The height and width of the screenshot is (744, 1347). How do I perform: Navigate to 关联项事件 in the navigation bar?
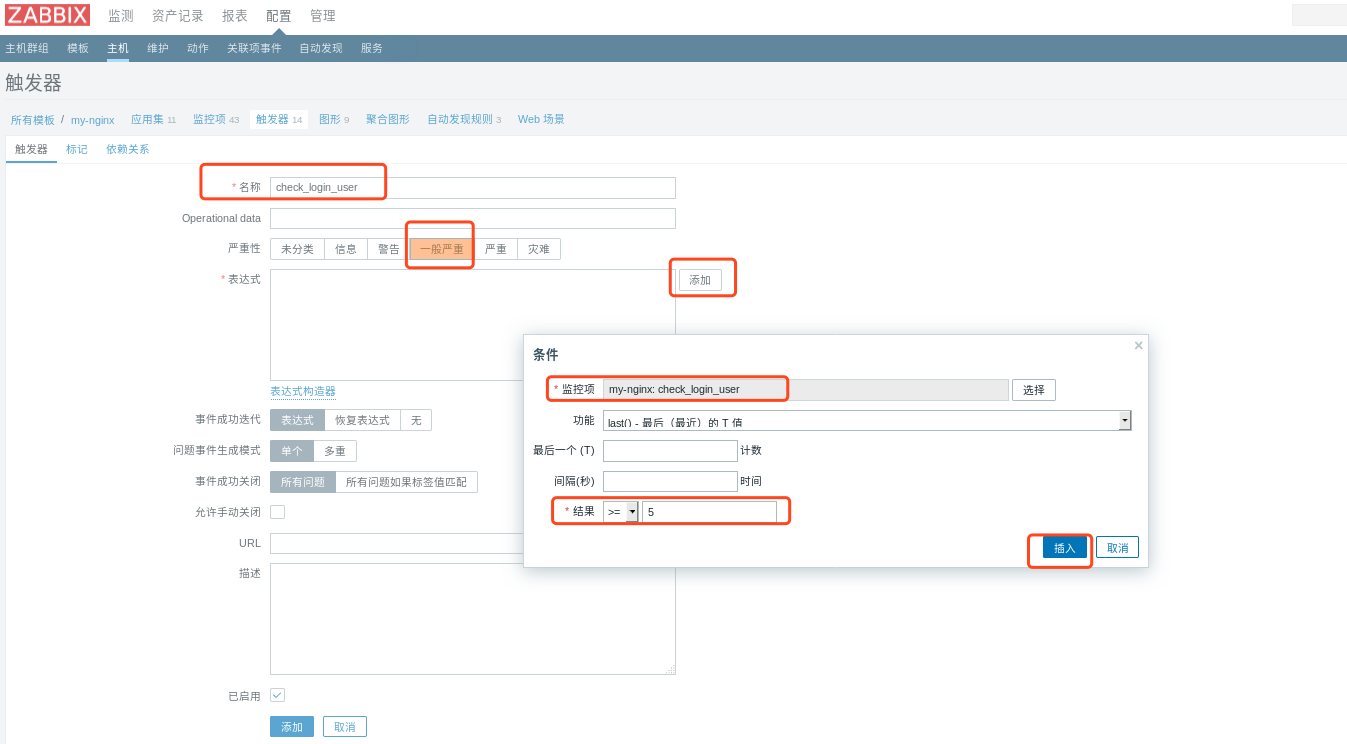click(253, 47)
